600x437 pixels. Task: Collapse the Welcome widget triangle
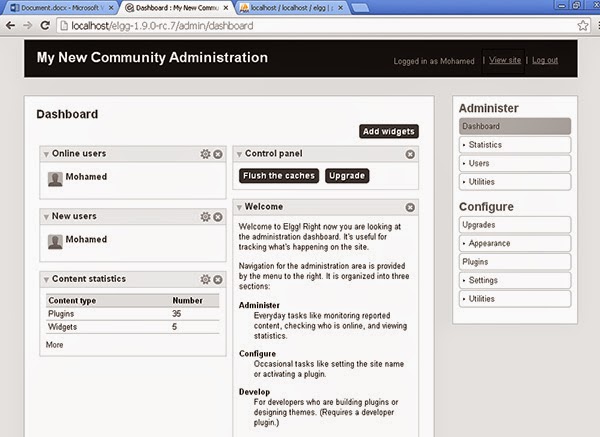tap(239, 207)
